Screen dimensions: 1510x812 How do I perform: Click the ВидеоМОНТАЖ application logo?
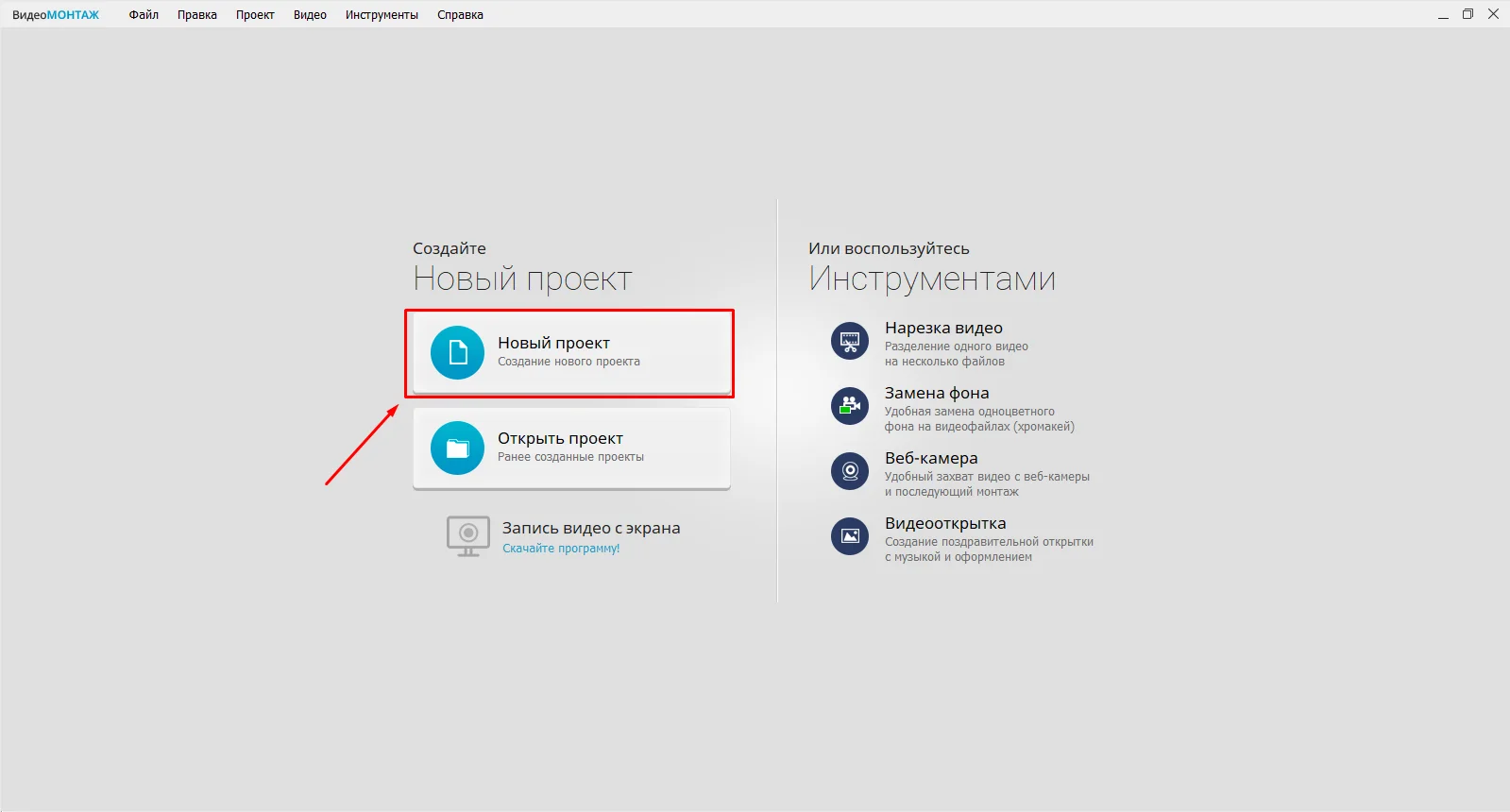click(x=56, y=15)
